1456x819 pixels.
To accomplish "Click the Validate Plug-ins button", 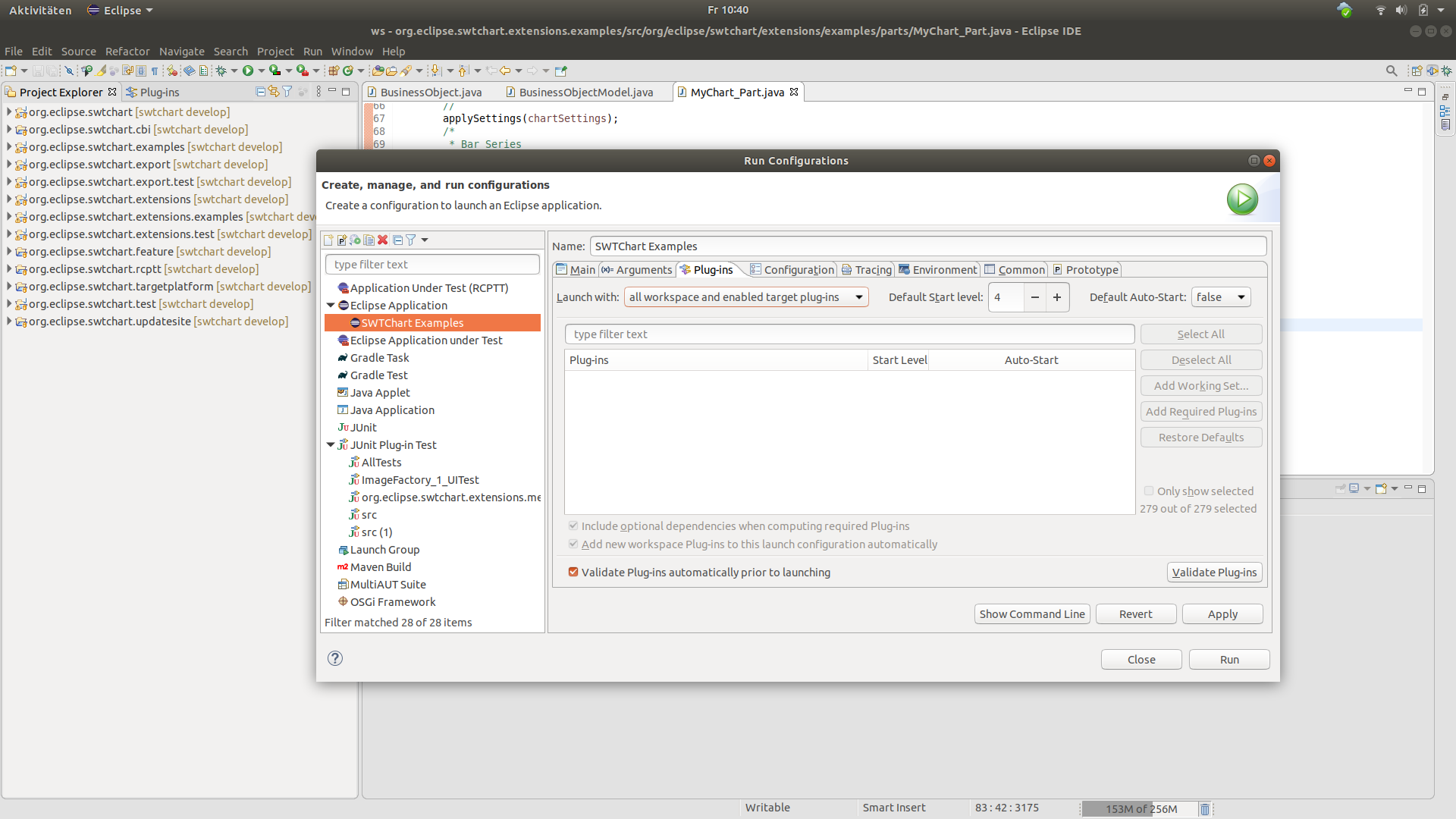I will point(1215,573).
